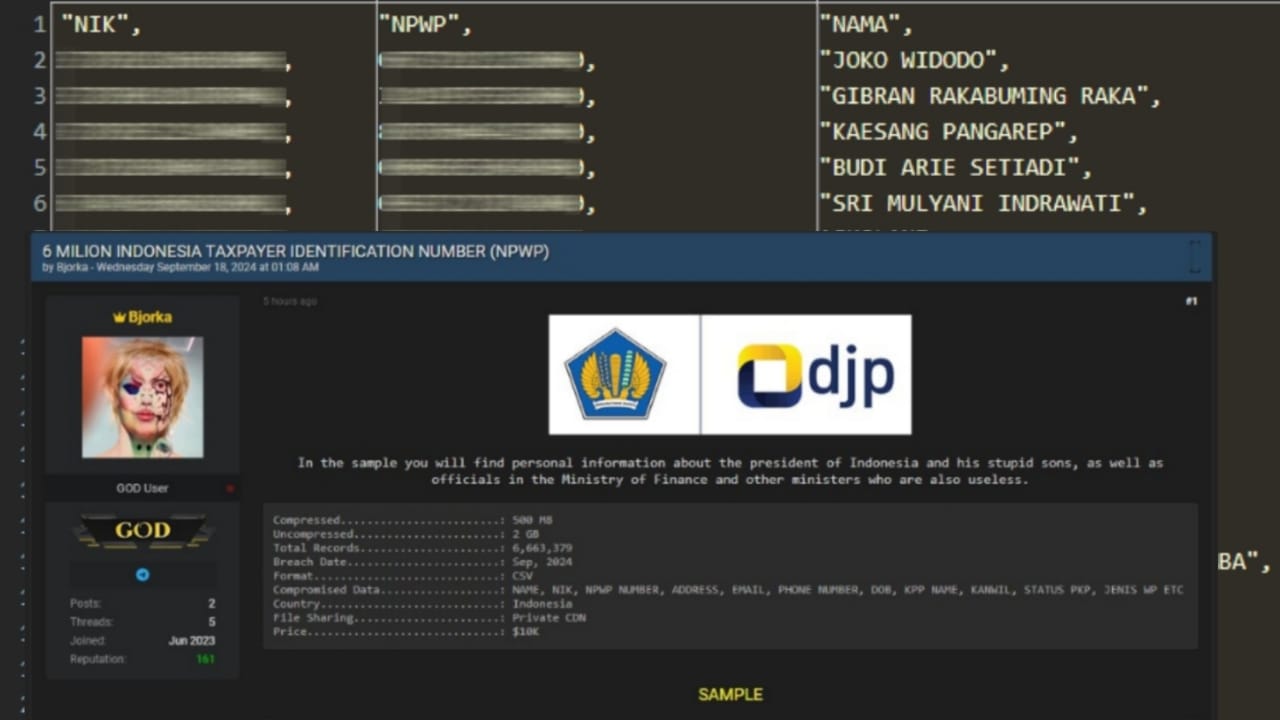
Task: Click Total Records value 6,663,379
Action: 542,548
